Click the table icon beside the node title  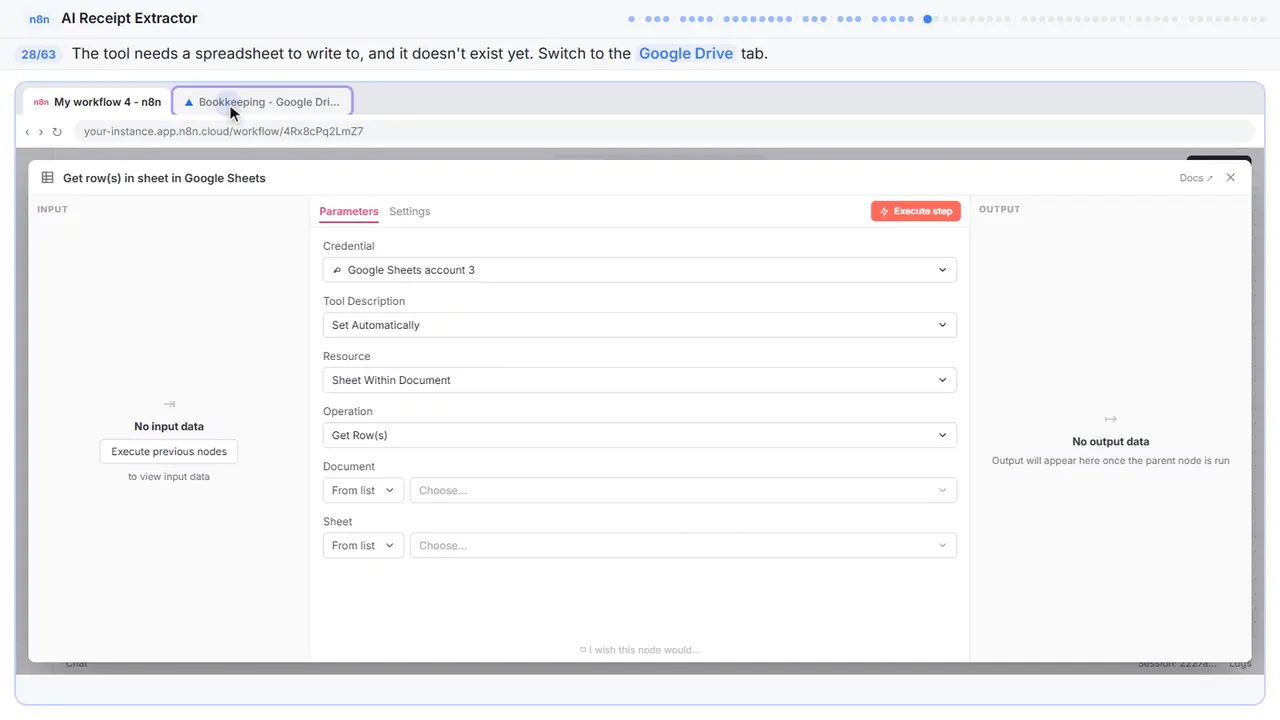(x=47, y=178)
